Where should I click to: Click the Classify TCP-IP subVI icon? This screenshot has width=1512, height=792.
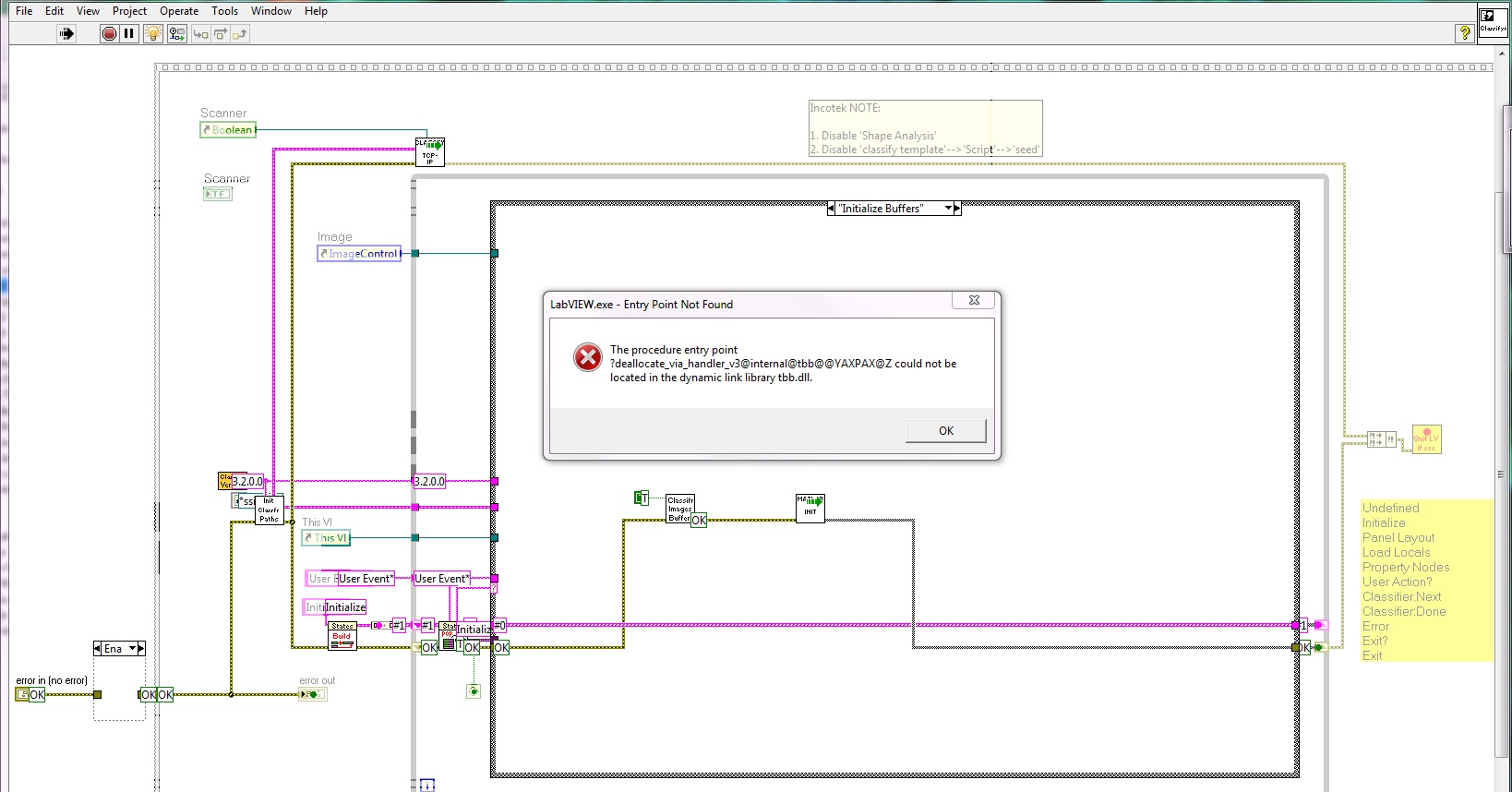click(x=430, y=152)
